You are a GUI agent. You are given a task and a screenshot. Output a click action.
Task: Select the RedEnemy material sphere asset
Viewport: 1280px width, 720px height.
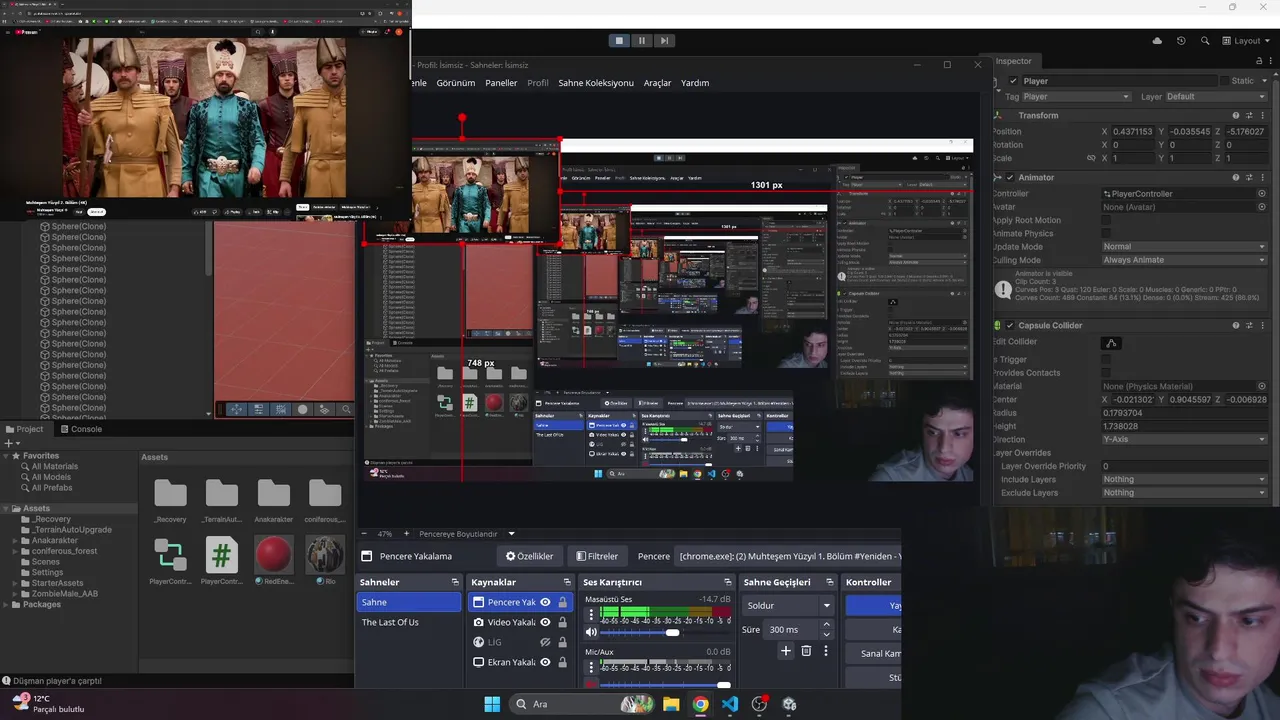[x=273, y=560]
